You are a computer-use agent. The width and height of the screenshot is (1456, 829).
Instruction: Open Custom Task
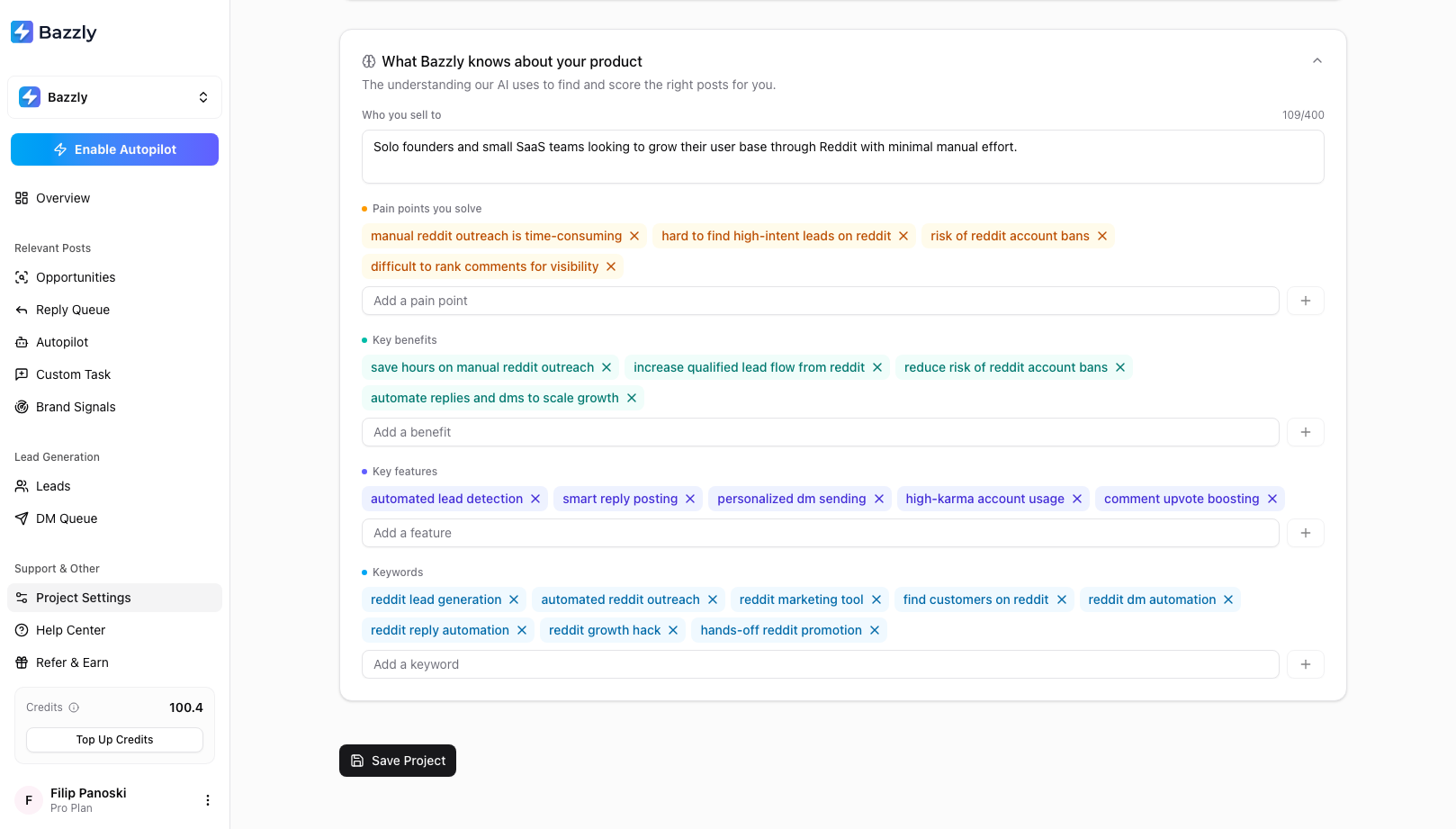[114, 374]
